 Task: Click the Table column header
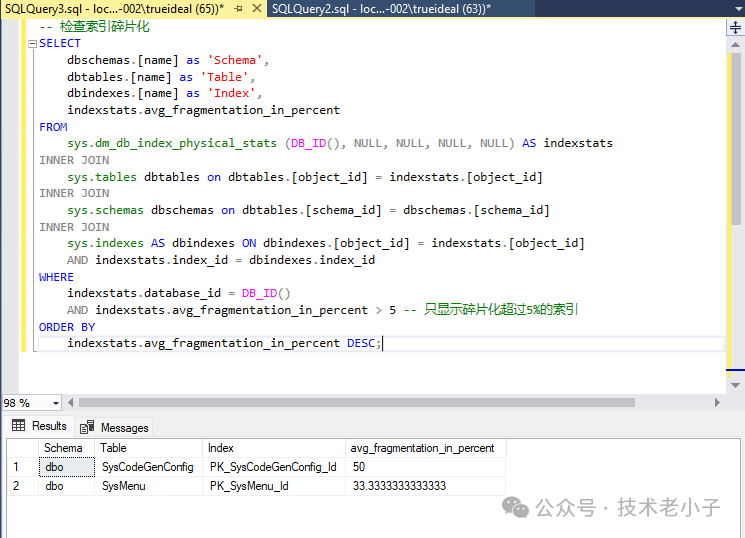[x=149, y=448]
